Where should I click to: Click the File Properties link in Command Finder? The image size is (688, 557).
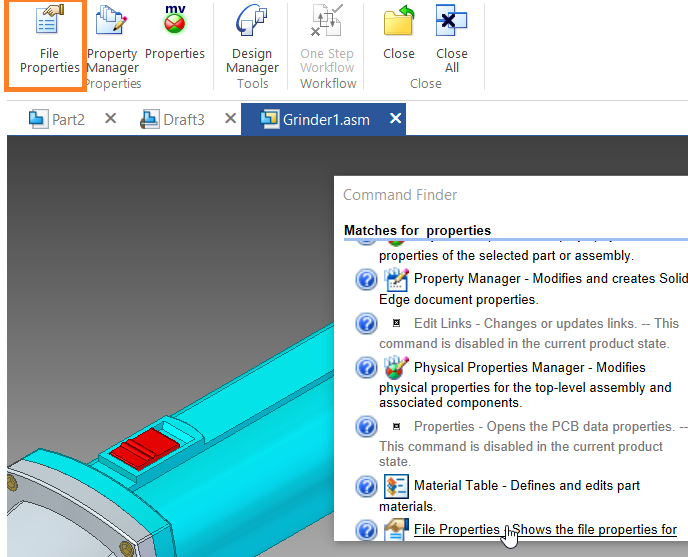(x=456, y=530)
